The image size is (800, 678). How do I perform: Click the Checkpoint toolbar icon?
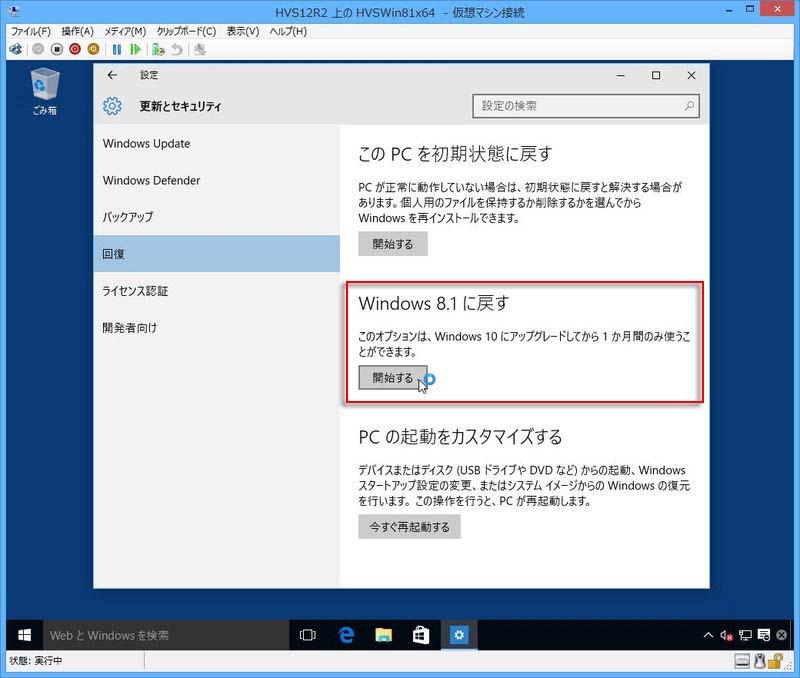point(159,48)
